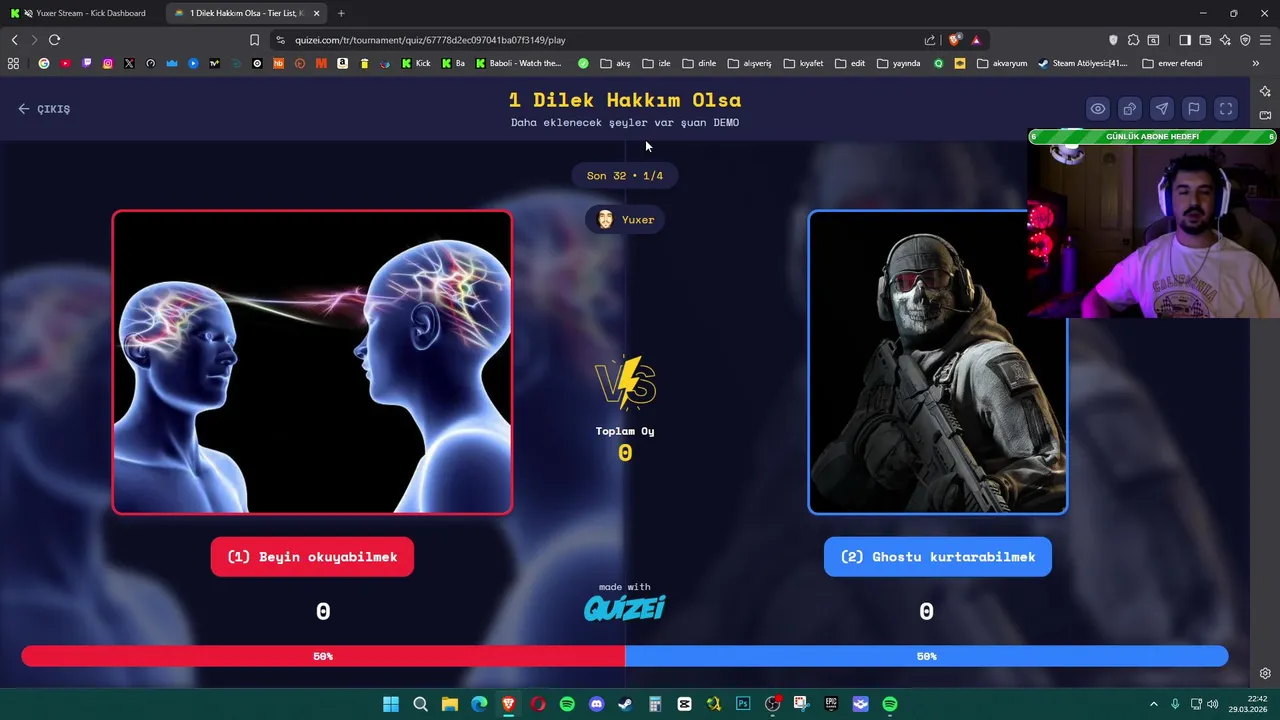Open Steam from the taskbar
The height and width of the screenshot is (720, 1280).
(625, 704)
